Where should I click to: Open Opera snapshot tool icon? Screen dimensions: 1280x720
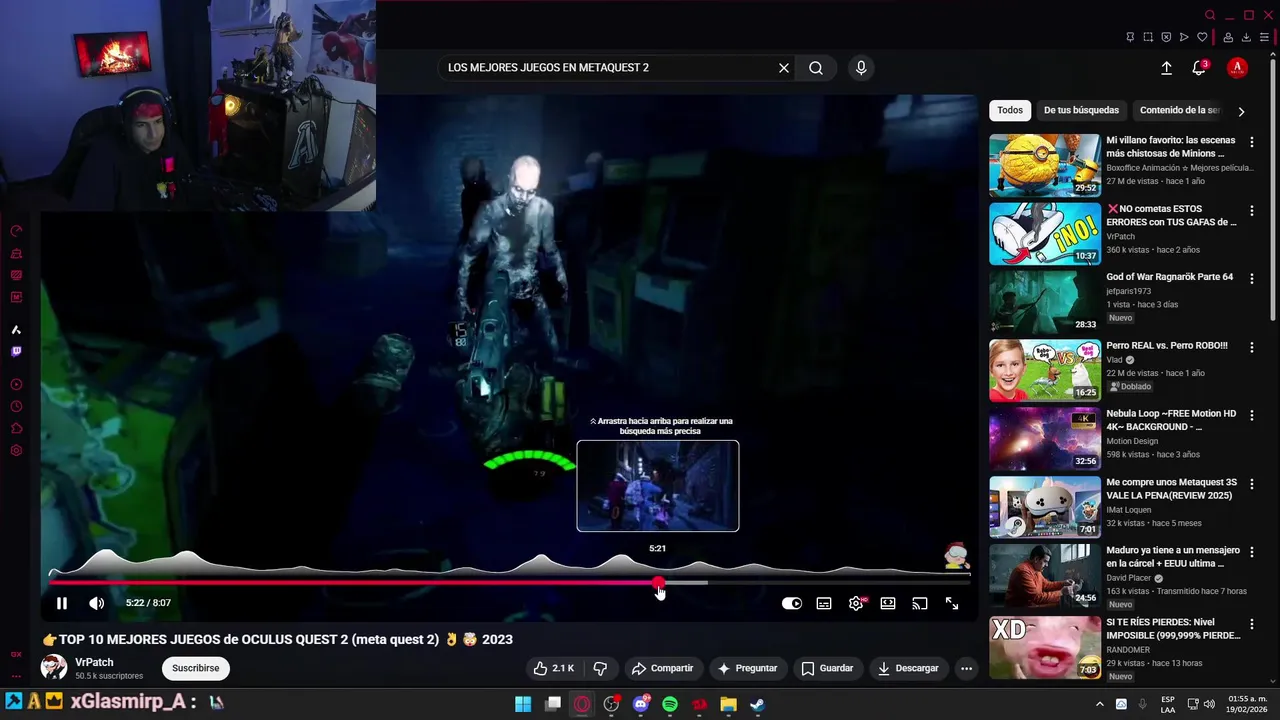coord(1148,37)
